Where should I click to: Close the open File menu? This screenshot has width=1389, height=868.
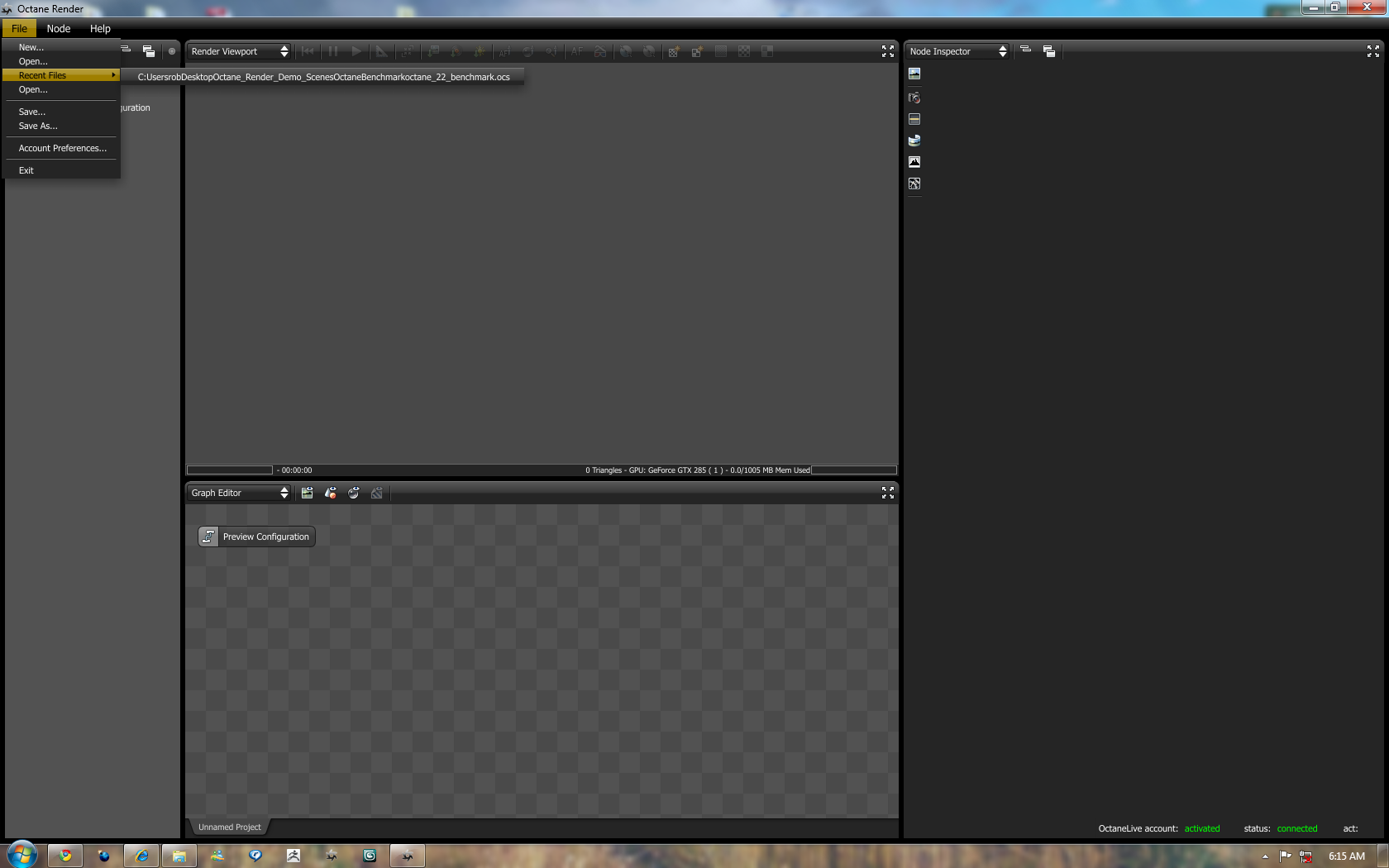point(19,28)
